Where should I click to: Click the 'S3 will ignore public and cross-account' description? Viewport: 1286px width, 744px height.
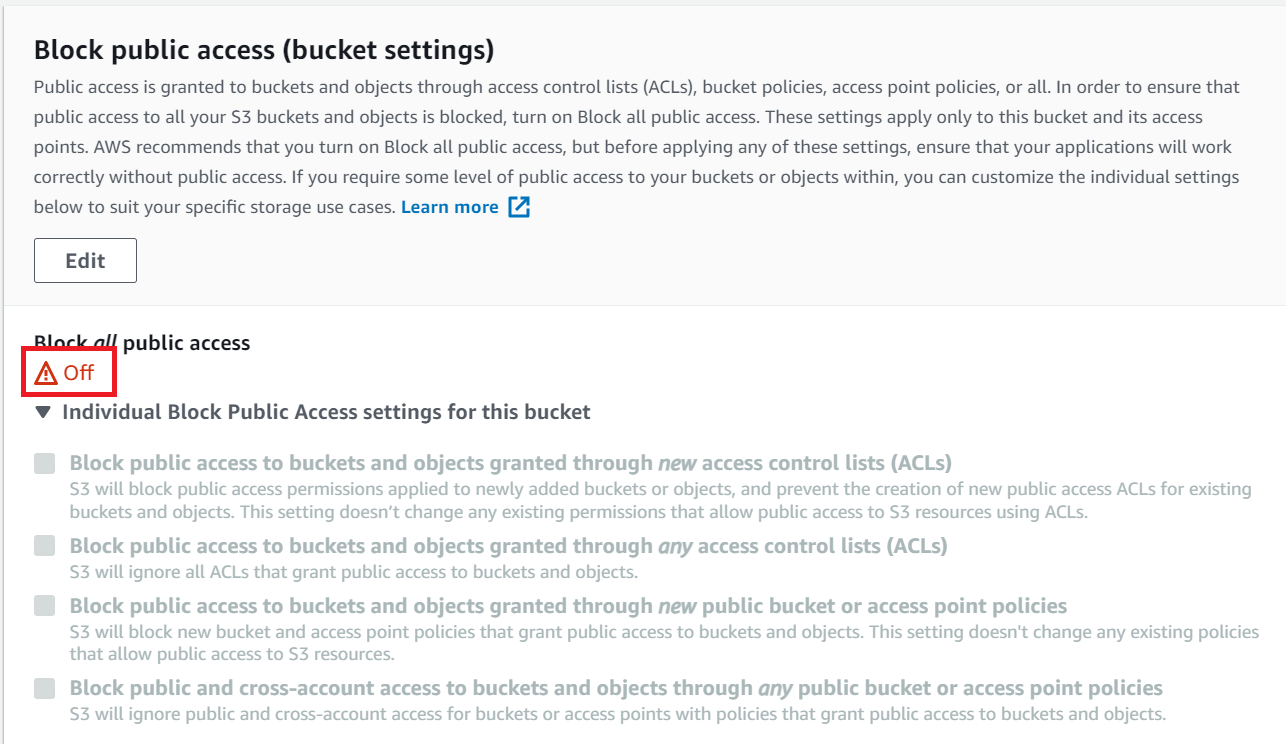click(x=618, y=714)
